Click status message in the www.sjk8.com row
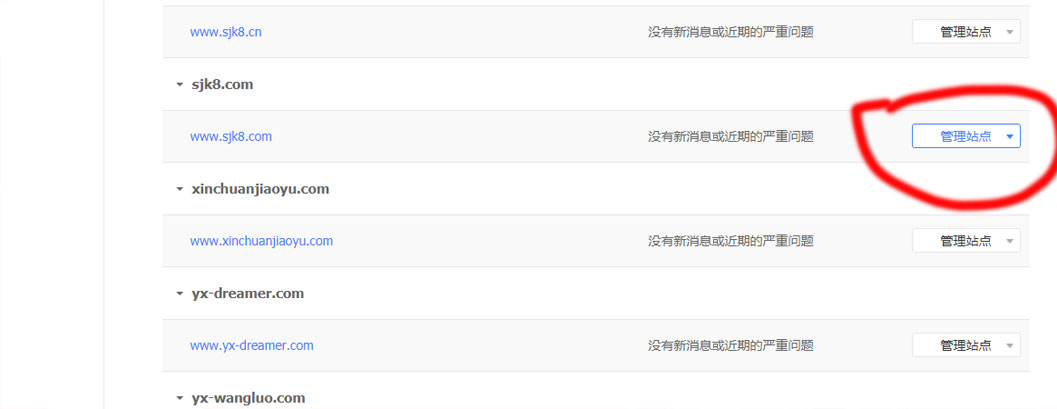The width and height of the screenshot is (1057, 409). (x=730, y=136)
